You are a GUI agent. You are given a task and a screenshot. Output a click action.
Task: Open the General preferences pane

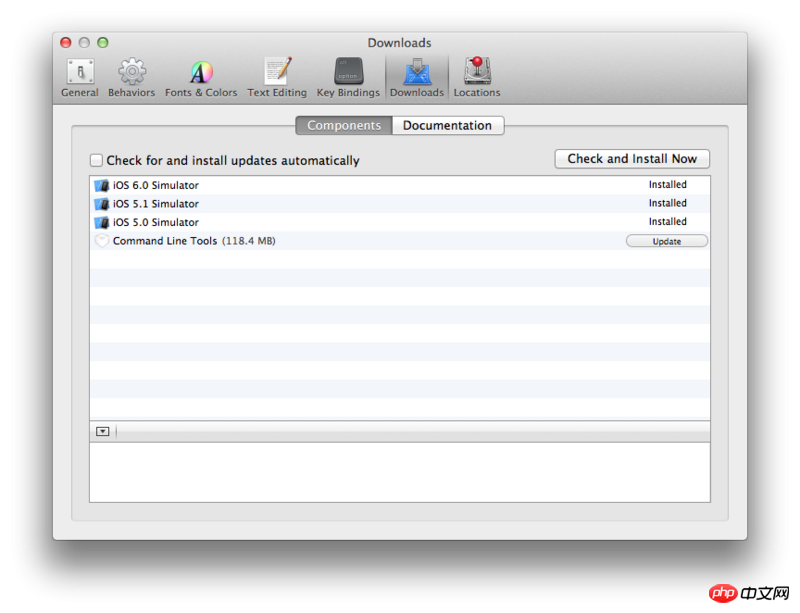point(80,78)
